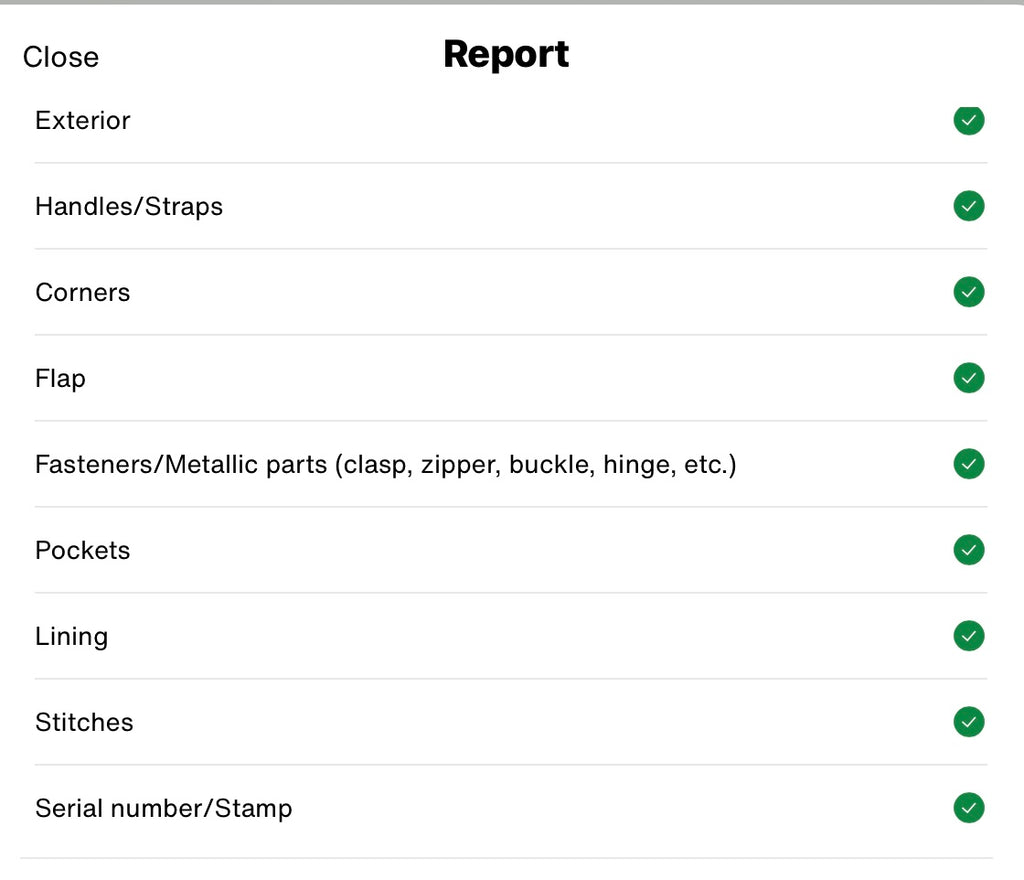Select the Fasteners/Metallic parts checkmark icon
Viewport: 1024px width, 880px height.
coord(968,464)
